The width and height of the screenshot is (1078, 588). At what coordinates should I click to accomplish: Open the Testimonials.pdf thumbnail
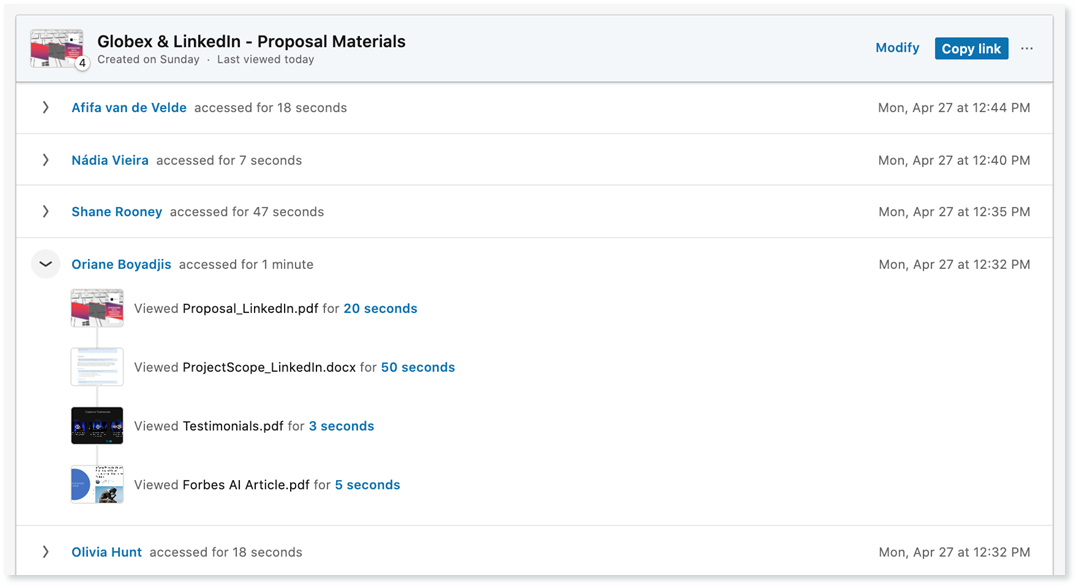click(97, 425)
